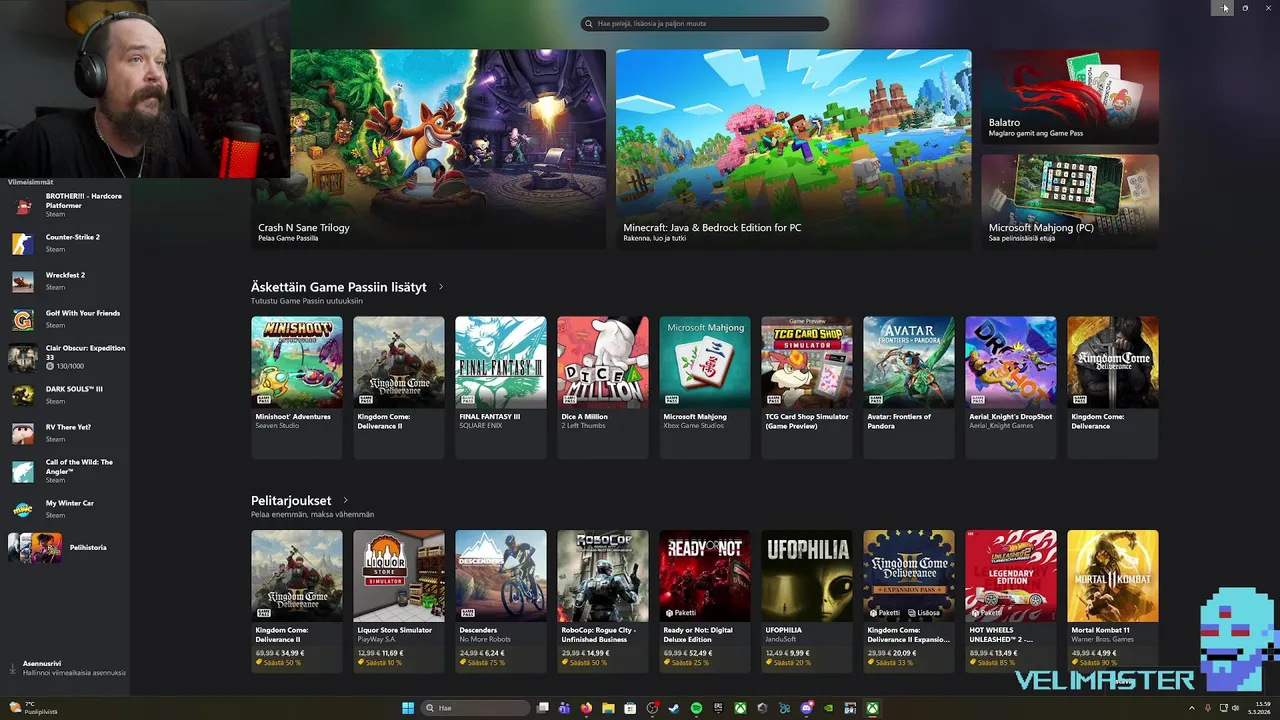Open Microsoft Mahjong (PC) featured tile
Screen dimensions: 1280x720
coord(1070,201)
